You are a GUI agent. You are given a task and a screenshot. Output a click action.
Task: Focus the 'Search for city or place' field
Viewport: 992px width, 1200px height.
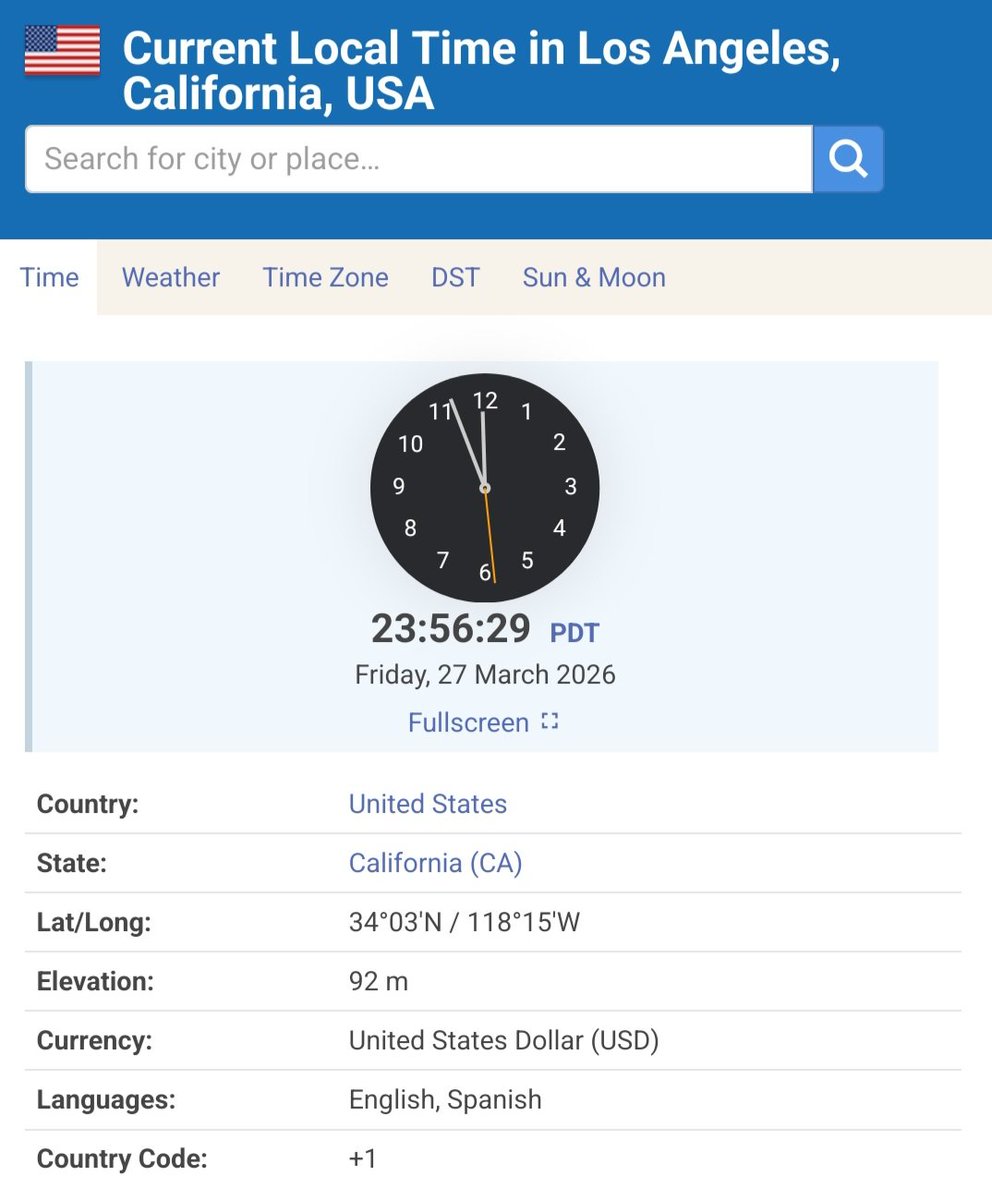click(418, 158)
